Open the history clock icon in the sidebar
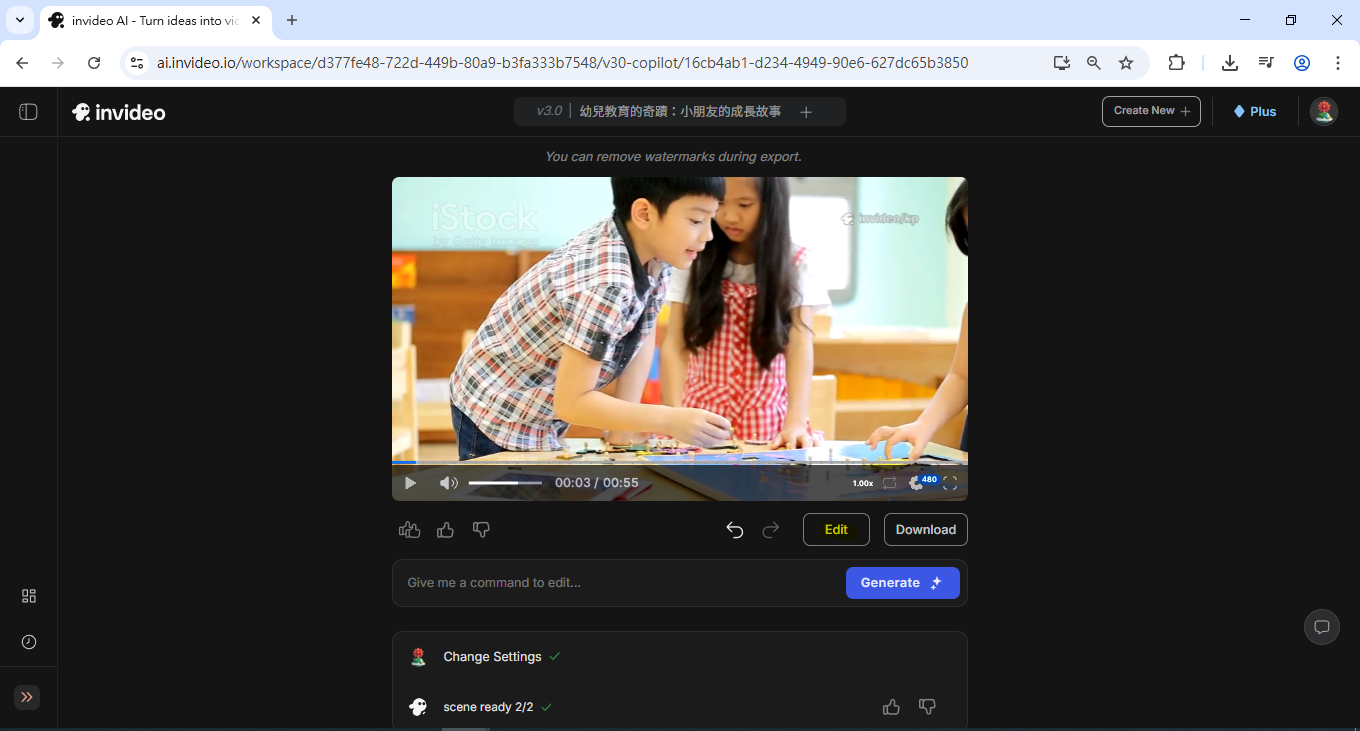The image size is (1360, 731). [29, 642]
